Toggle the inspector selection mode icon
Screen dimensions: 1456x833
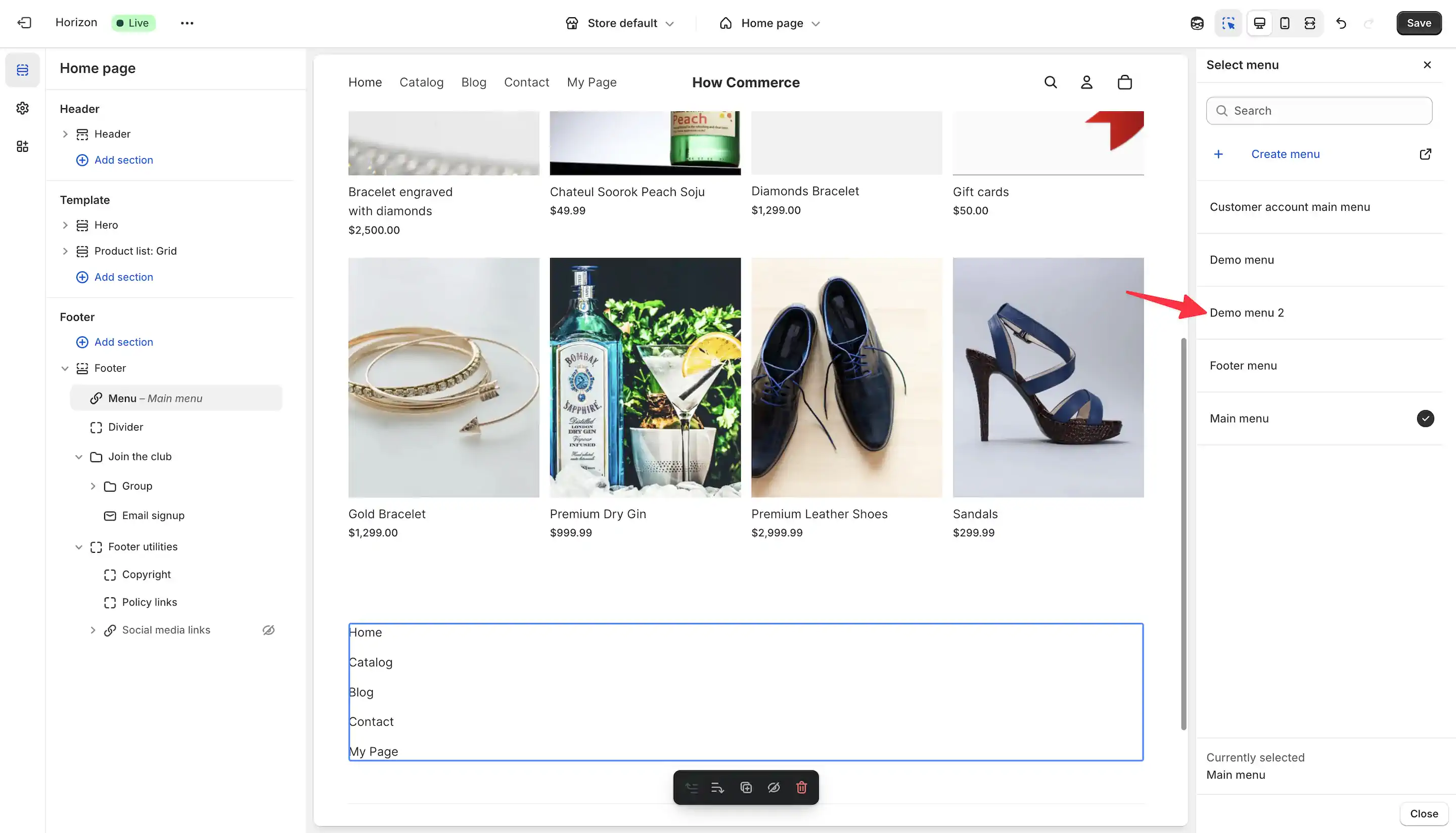pos(1228,23)
